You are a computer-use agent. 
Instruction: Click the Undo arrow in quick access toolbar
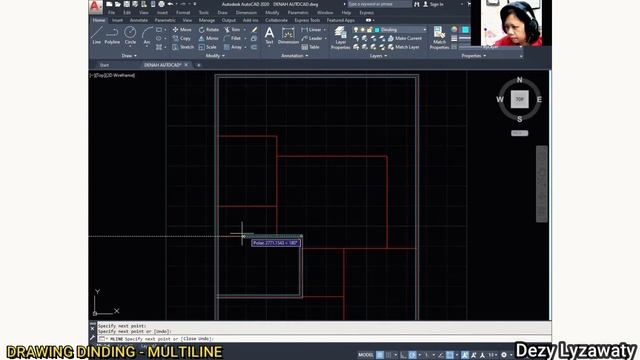tap(171, 4)
